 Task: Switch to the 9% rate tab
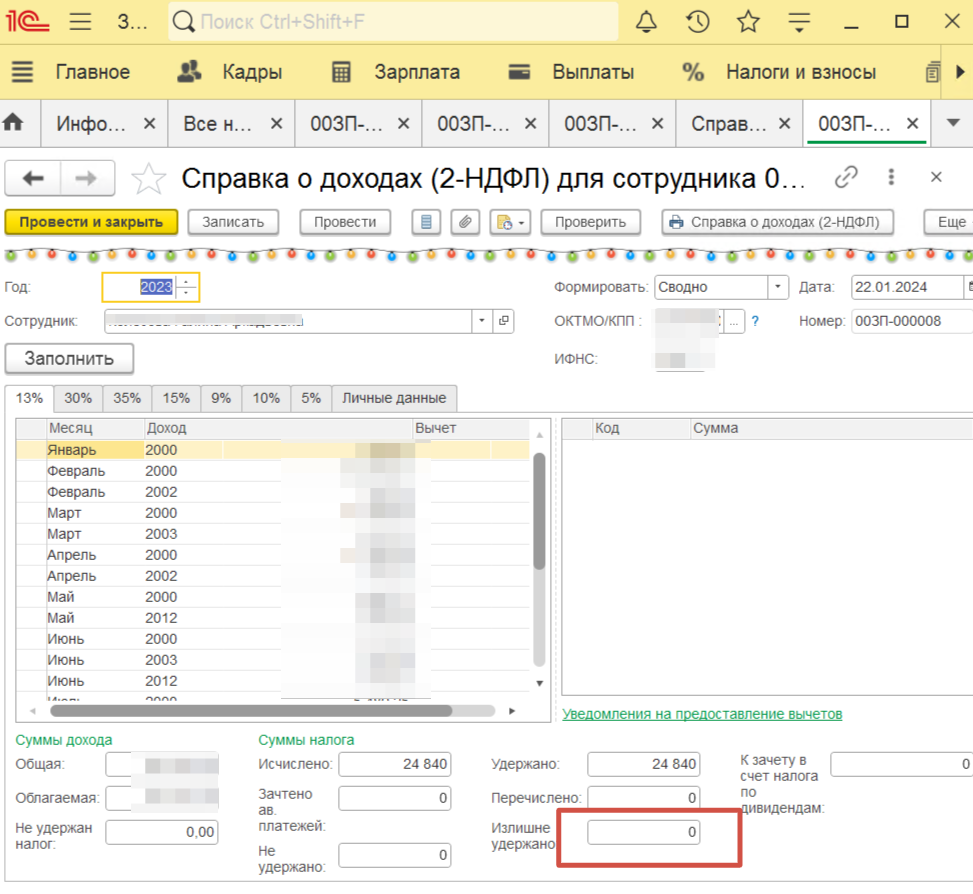pos(221,398)
